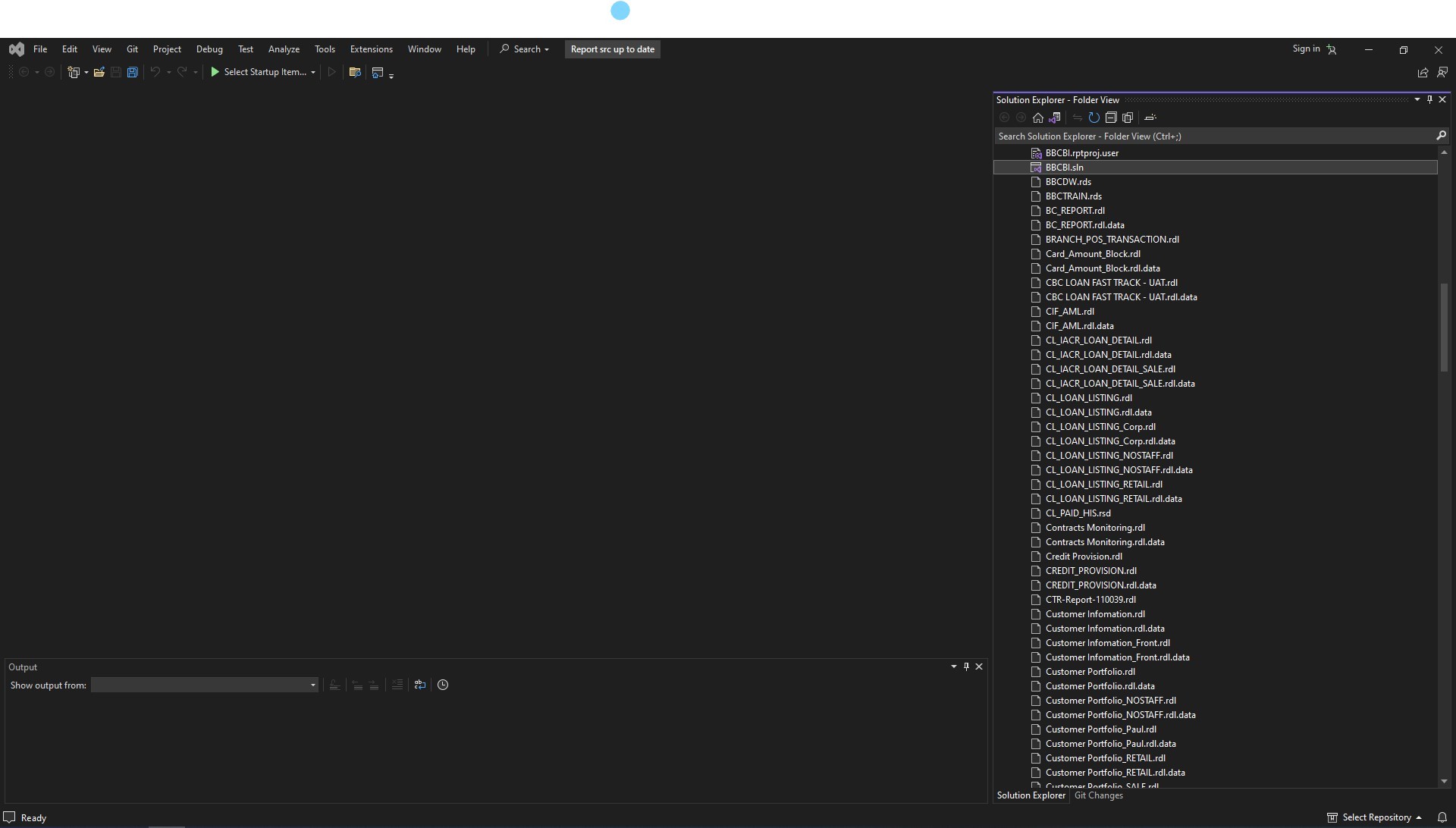Screen dimensions: 1456x828
Task: Toggle Show All Files in Solution Explorer
Action: pyautogui.click(x=1128, y=118)
